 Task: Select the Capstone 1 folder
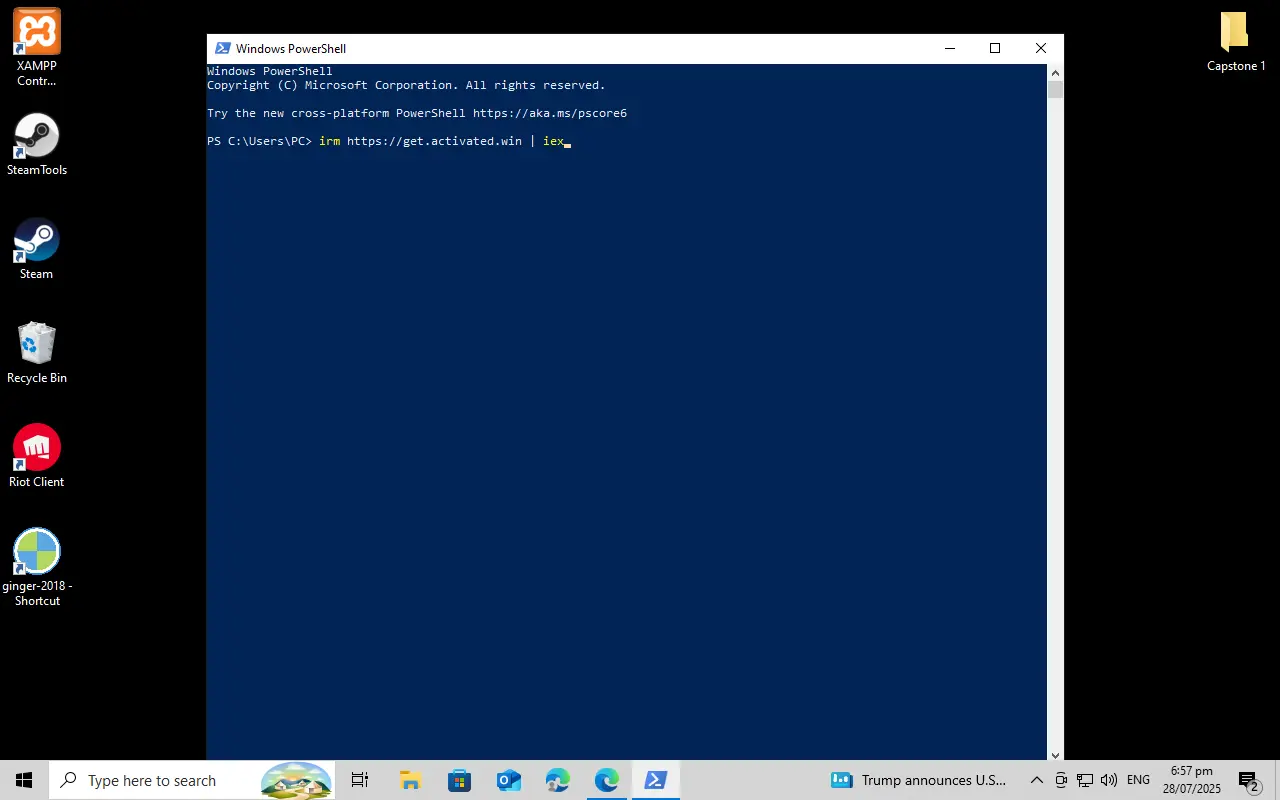[1236, 42]
